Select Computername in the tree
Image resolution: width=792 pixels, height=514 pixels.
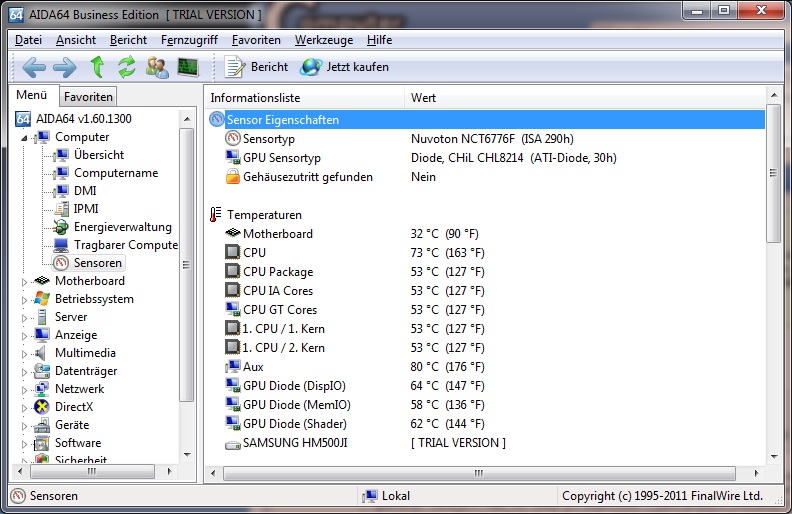click(116, 173)
